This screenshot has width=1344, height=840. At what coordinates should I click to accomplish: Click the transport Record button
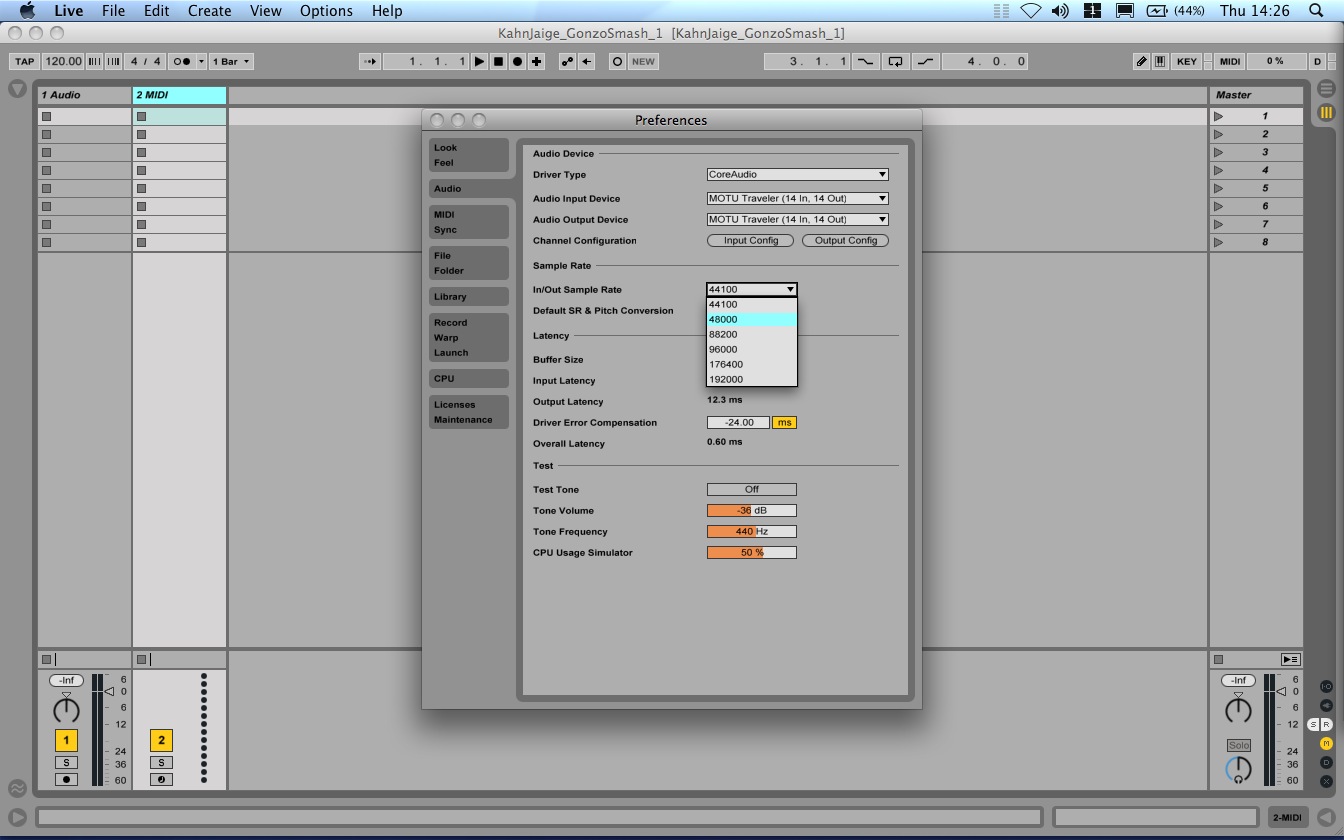pos(517,61)
